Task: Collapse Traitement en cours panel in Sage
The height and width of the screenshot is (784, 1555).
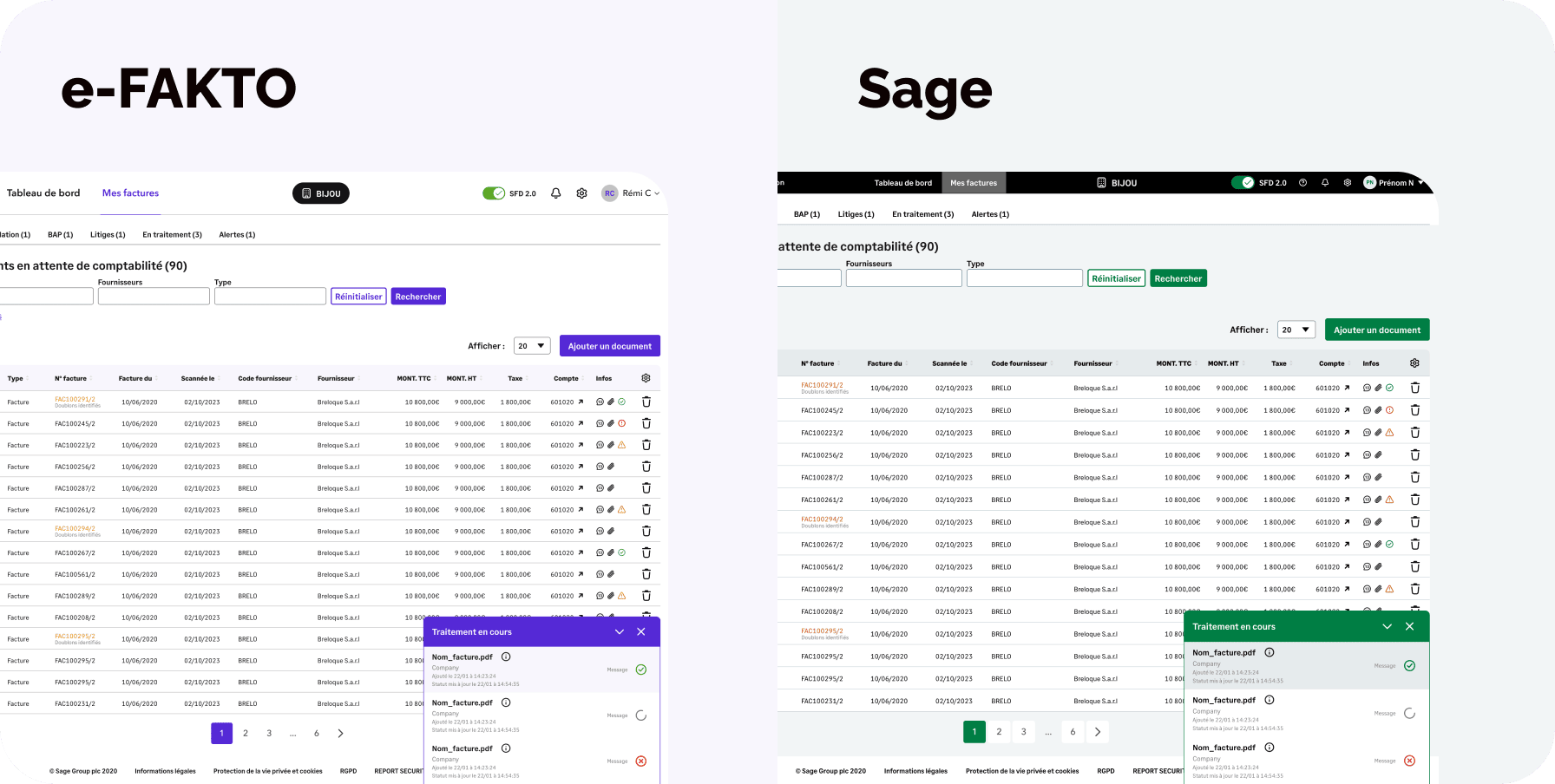Action: (1387, 626)
